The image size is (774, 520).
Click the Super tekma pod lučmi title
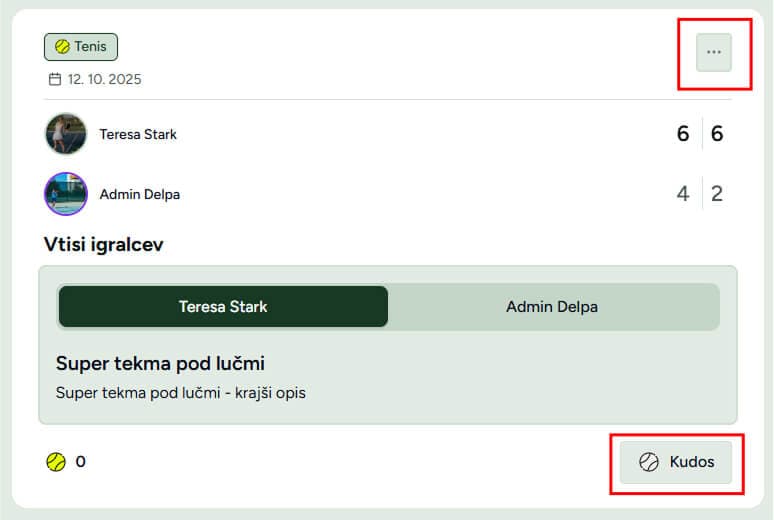[160, 364]
